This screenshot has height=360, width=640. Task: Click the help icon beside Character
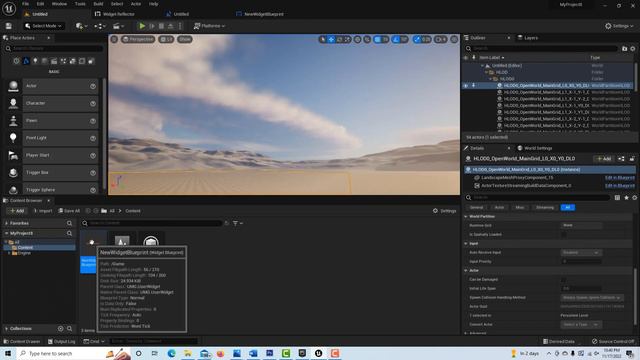point(93,104)
